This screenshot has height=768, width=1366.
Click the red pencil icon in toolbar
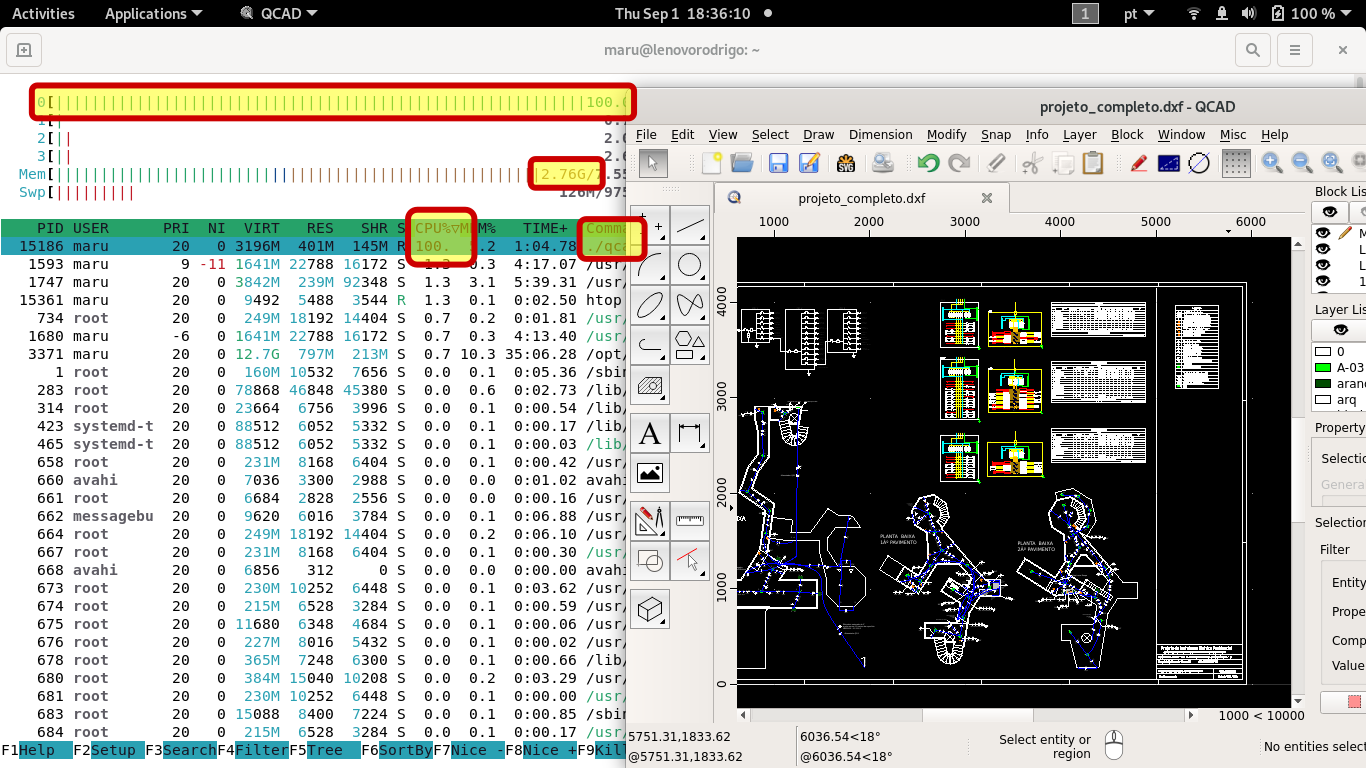[1139, 162]
